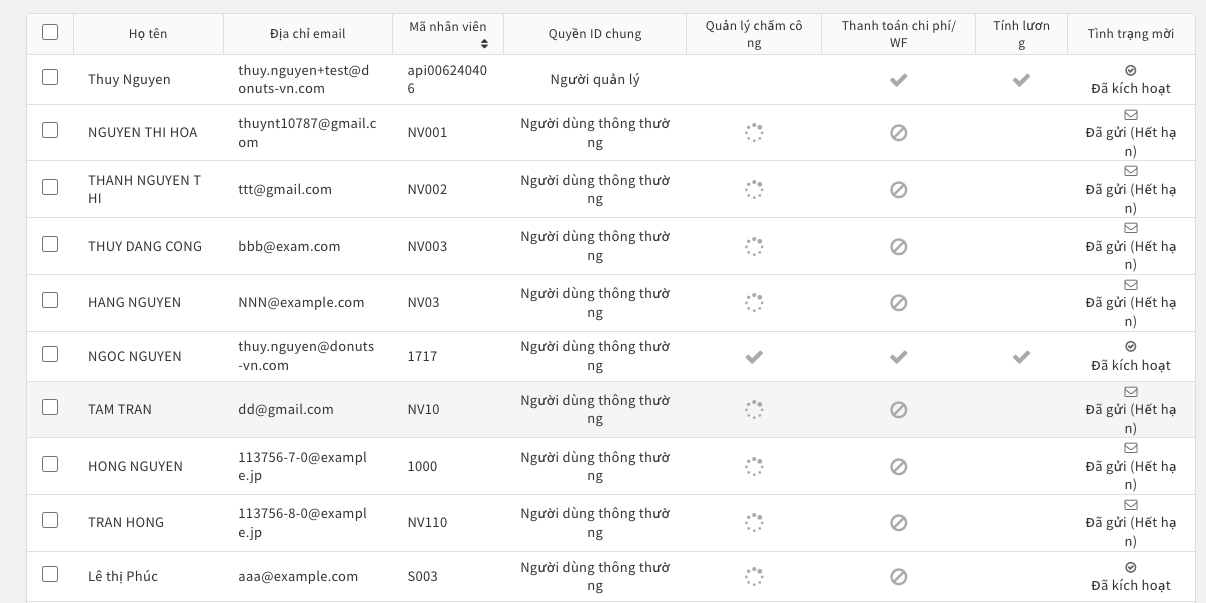
Task: Toggle the select-all header checkbox
Action: pos(50,32)
